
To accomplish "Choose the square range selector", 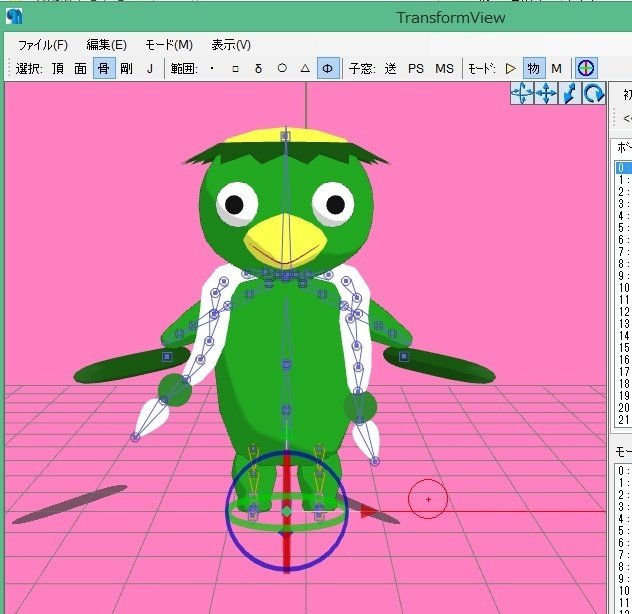I will click(235, 69).
